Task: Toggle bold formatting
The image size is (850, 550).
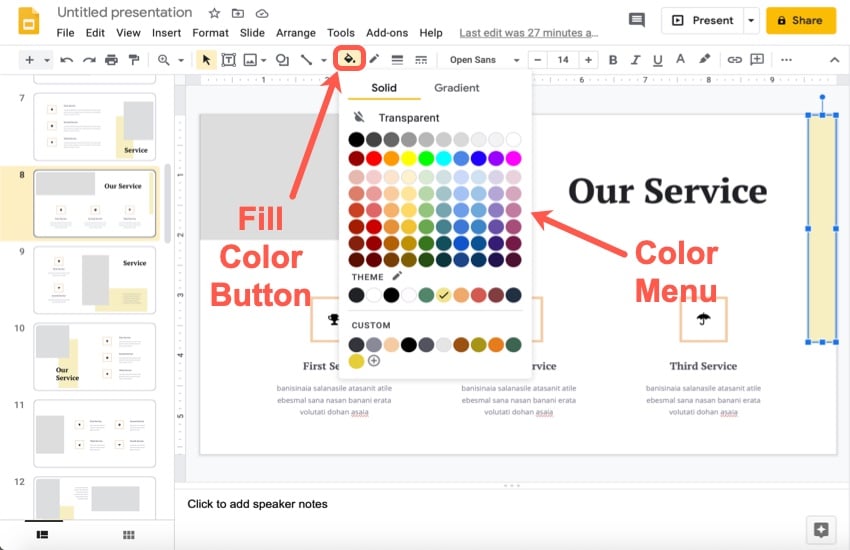Action: coord(613,60)
